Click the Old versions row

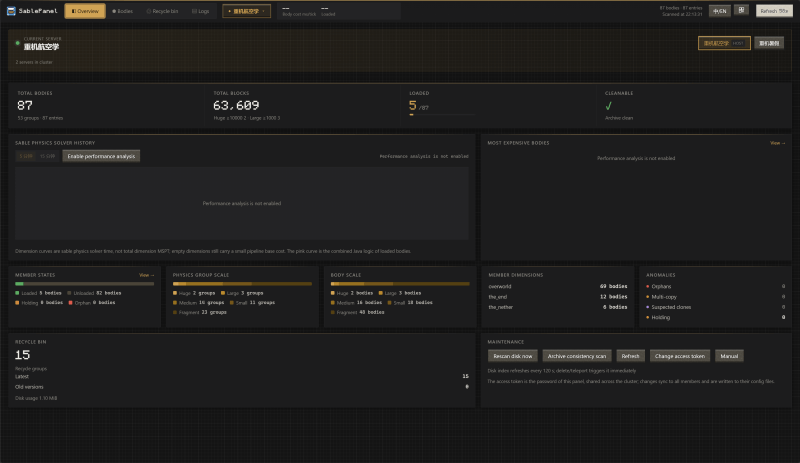coord(242,387)
